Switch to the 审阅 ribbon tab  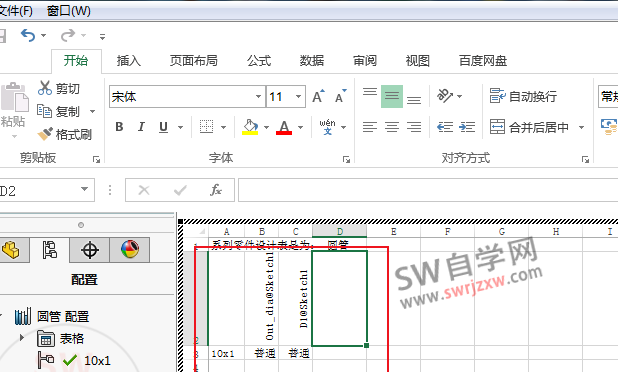click(x=365, y=61)
